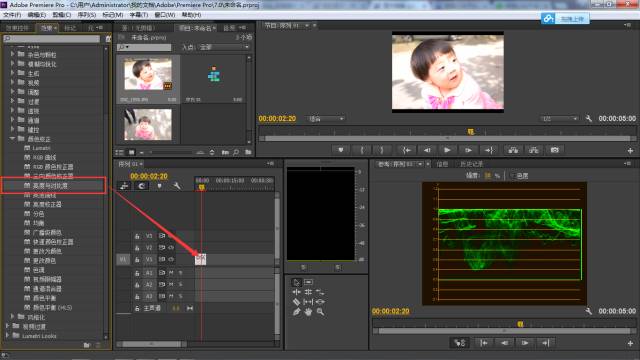Expand the 键控 folder

pyautogui.click(x=12, y=129)
